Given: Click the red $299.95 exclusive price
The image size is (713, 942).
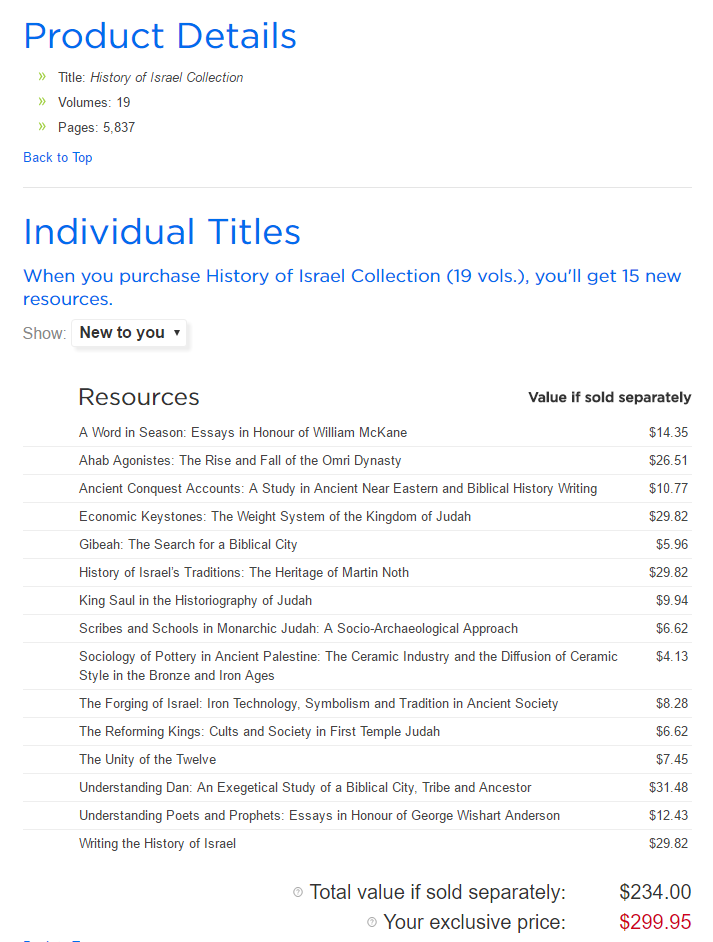Looking at the screenshot, I should coord(655,922).
